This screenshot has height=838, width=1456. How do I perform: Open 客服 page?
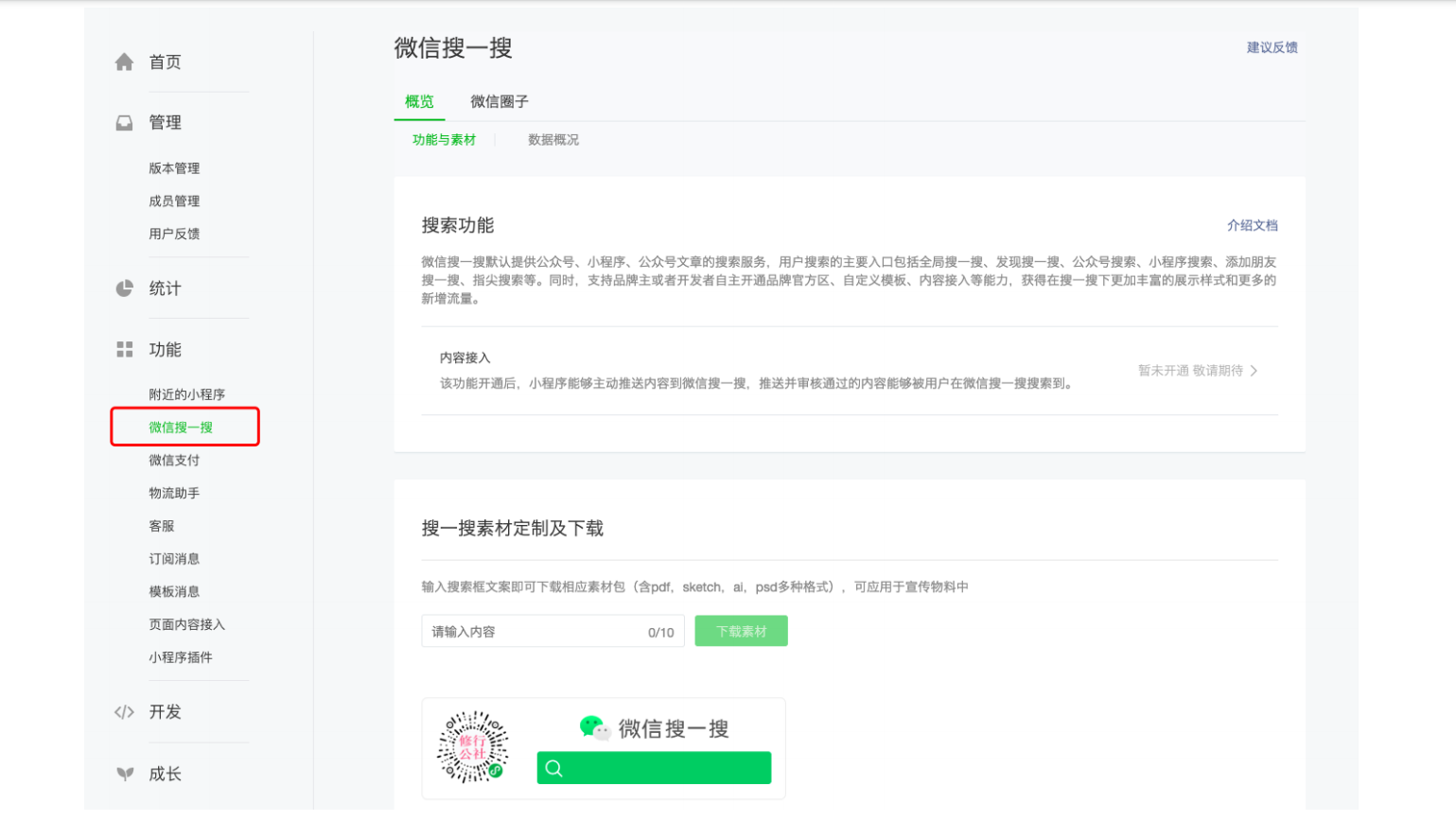[x=162, y=526]
